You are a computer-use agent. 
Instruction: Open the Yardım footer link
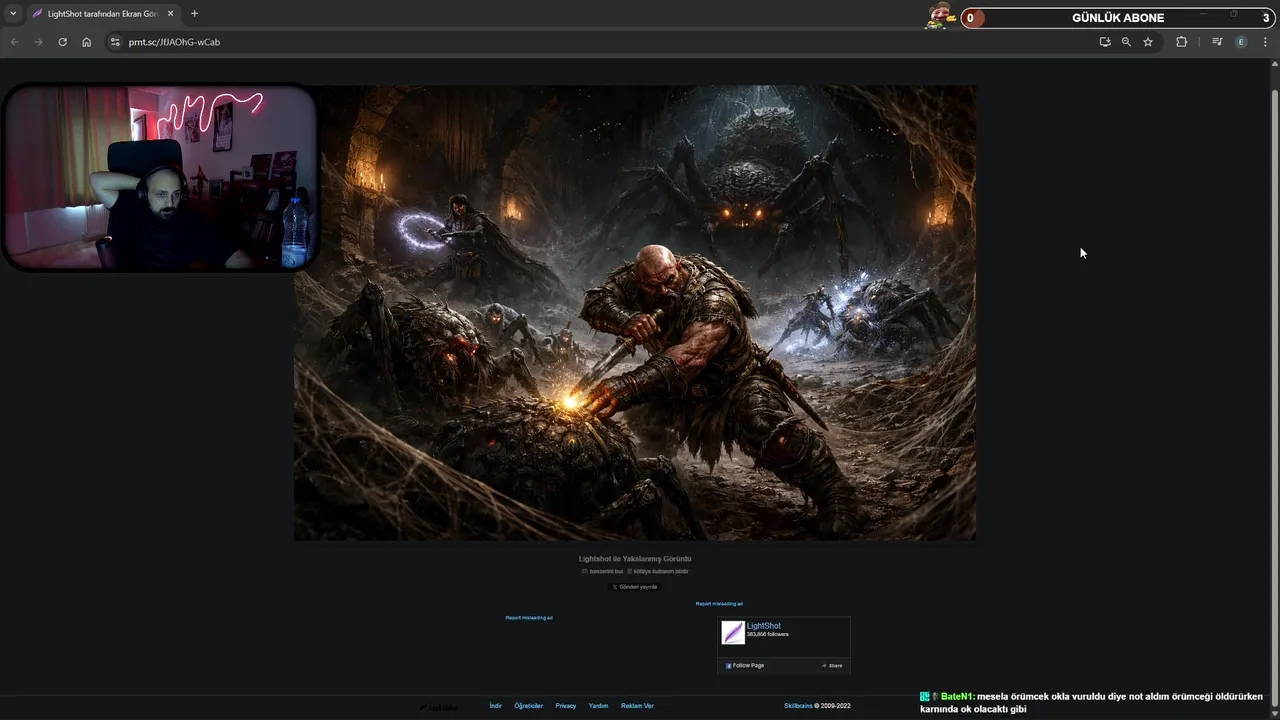(x=598, y=706)
